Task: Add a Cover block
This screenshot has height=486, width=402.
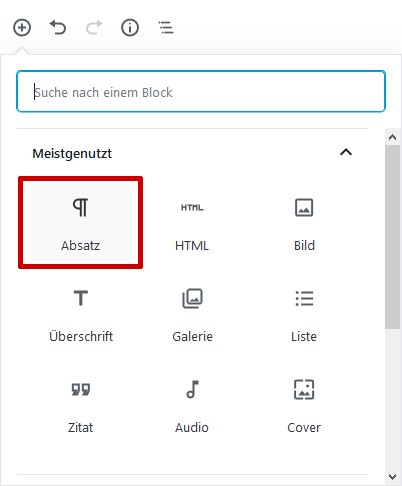Action: (x=304, y=404)
